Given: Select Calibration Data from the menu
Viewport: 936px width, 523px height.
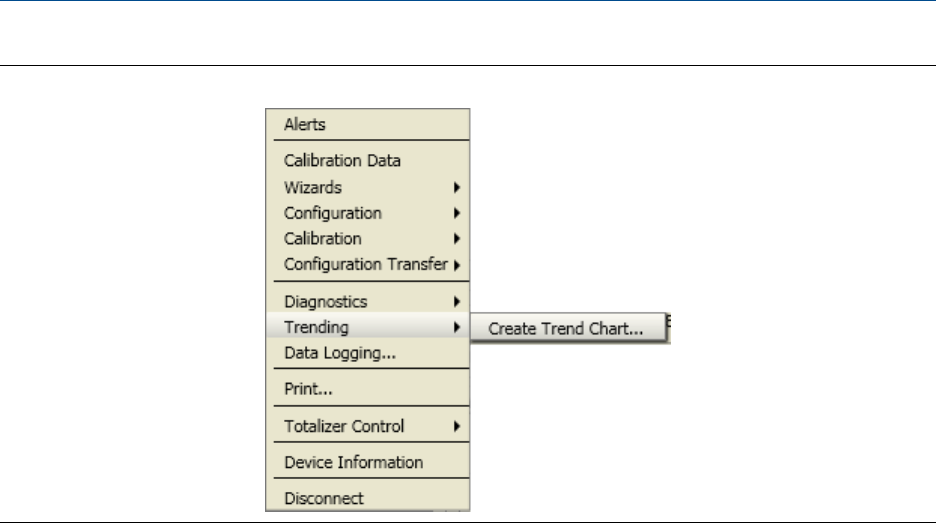Looking at the screenshot, I should 342,160.
